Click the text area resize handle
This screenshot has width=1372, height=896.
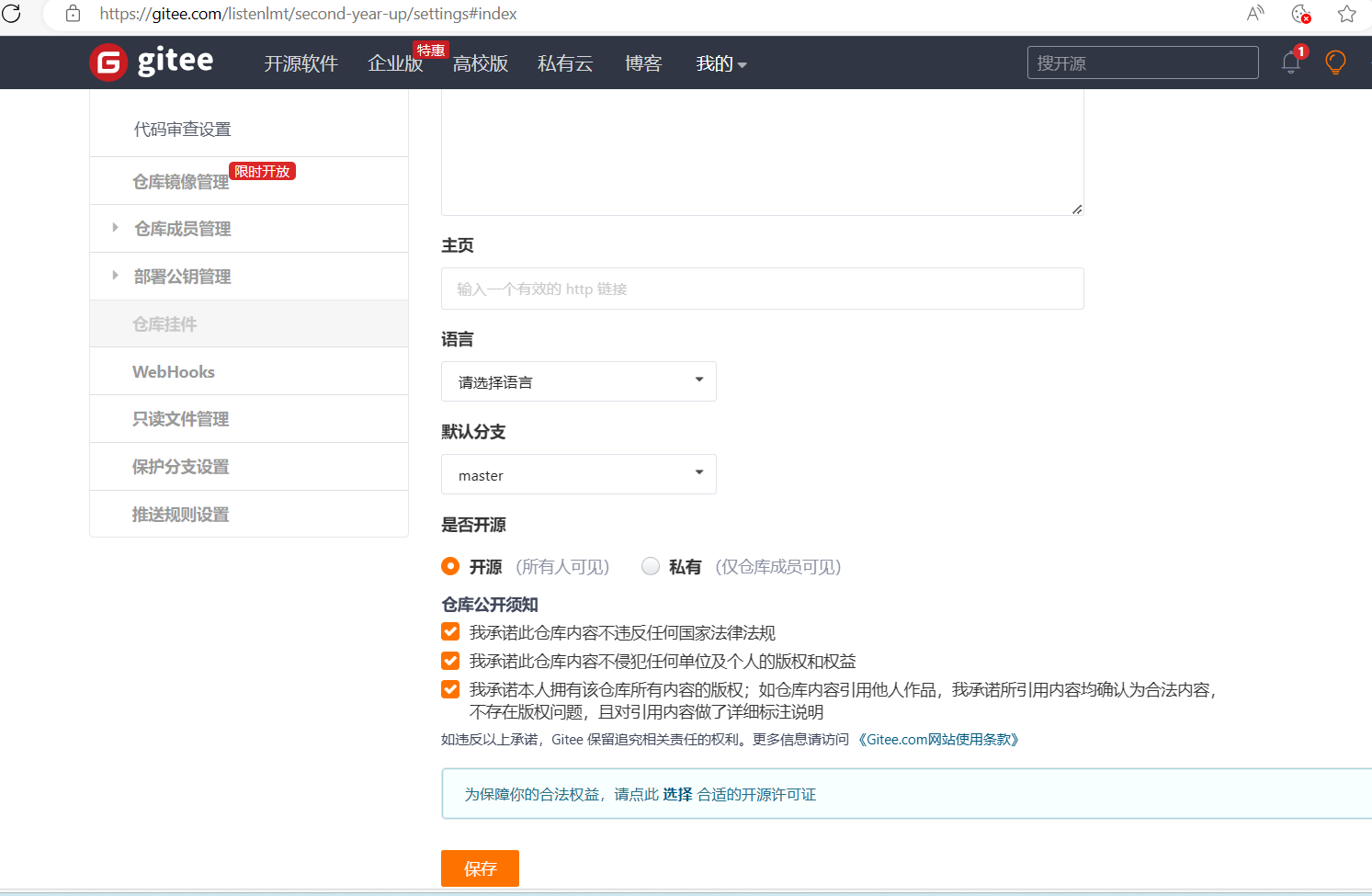coord(1077,209)
